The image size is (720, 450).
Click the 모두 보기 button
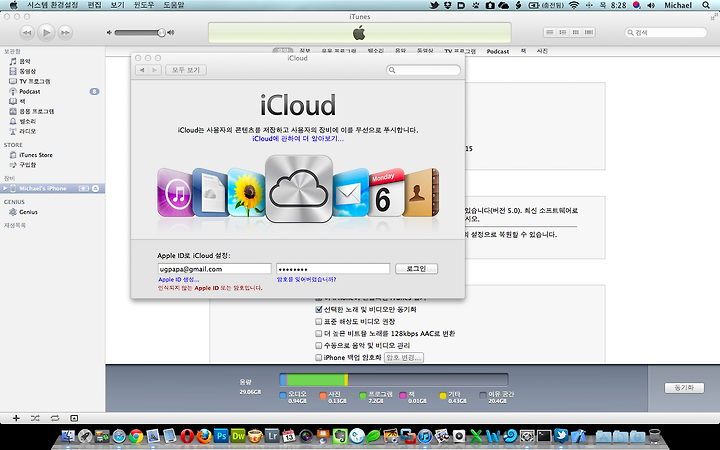[186, 70]
